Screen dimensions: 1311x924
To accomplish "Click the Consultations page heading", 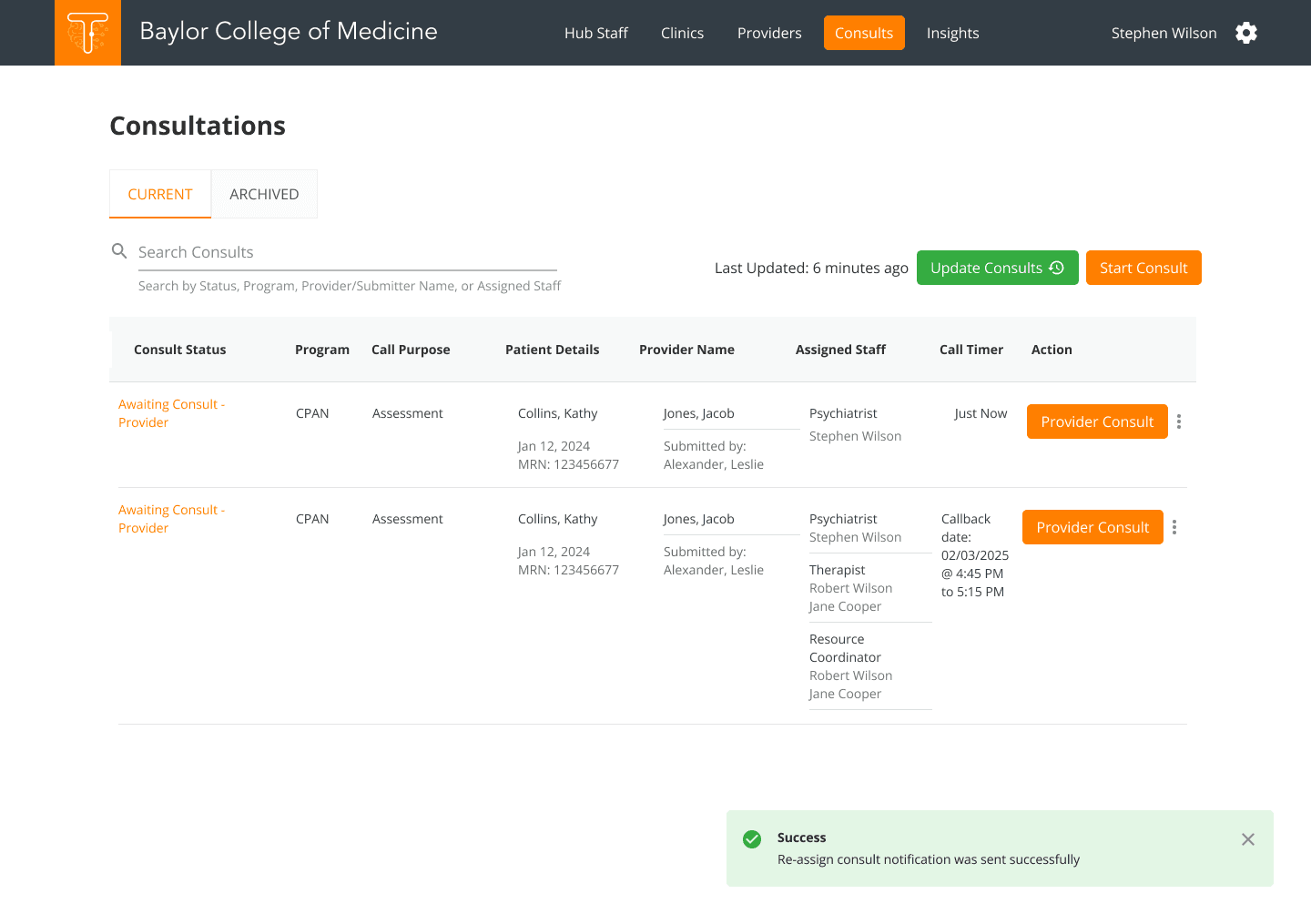I will tap(198, 126).
